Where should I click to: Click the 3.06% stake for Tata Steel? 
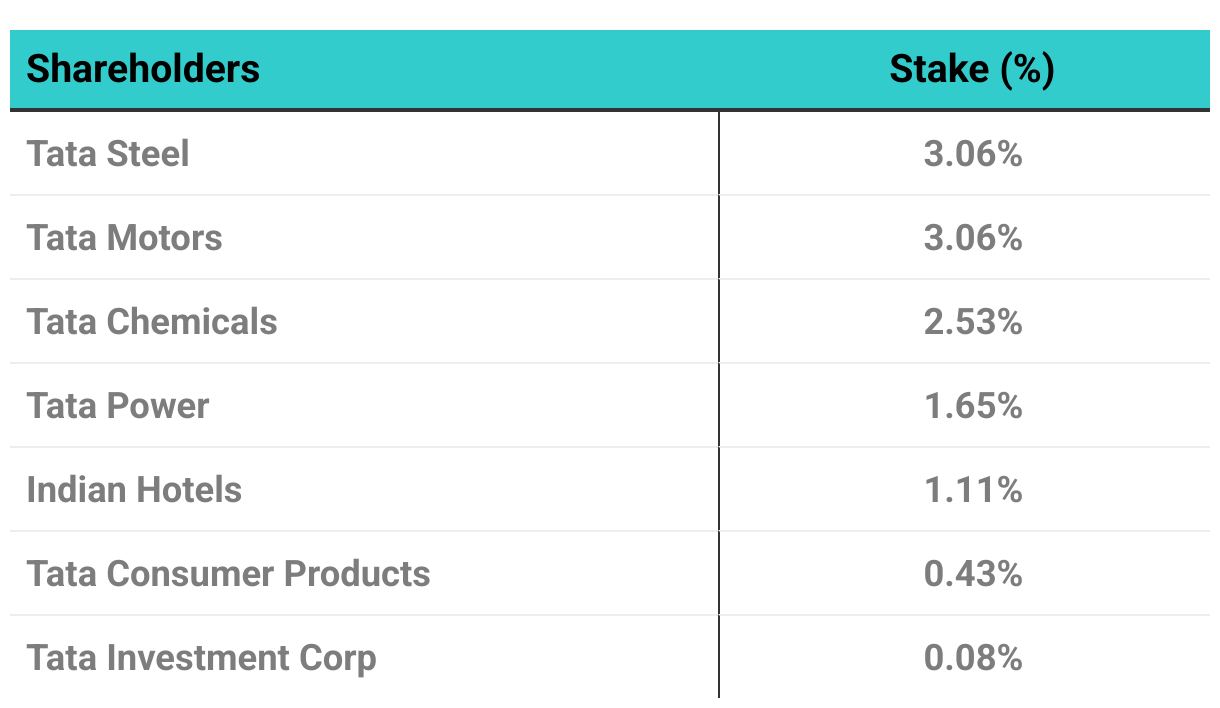click(972, 154)
